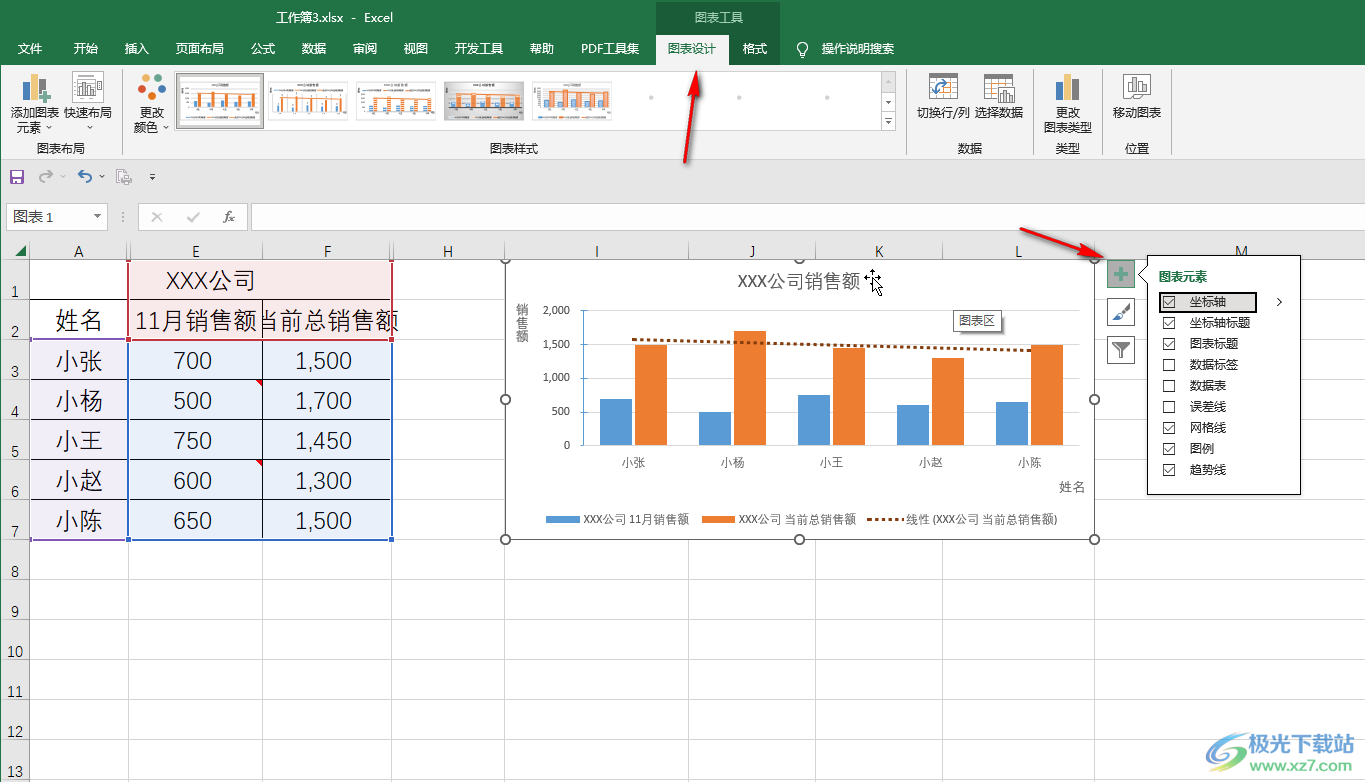The height and width of the screenshot is (782, 1365).
Task: Open the Customize Quick Access Toolbar arrow
Action: [x=153, y=177]
